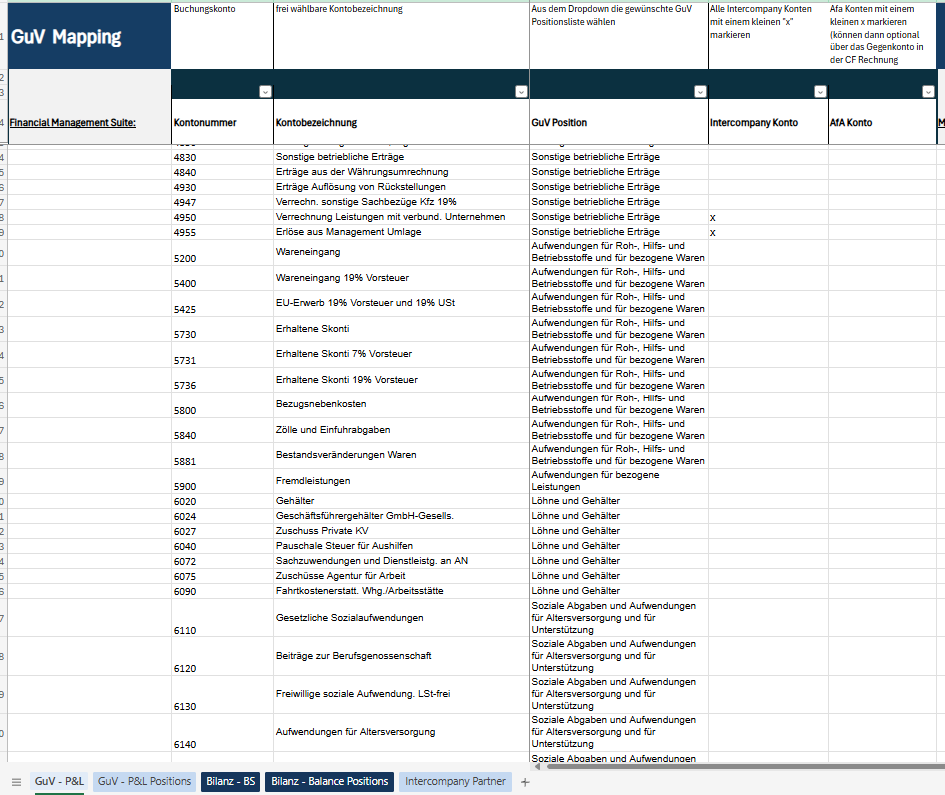Image resolution: width=945 pixels, height=795 pixels.
Task: Select 'Sachzuwendungen und Dienstleistg. an AN' cell
Action: [401, 561]
